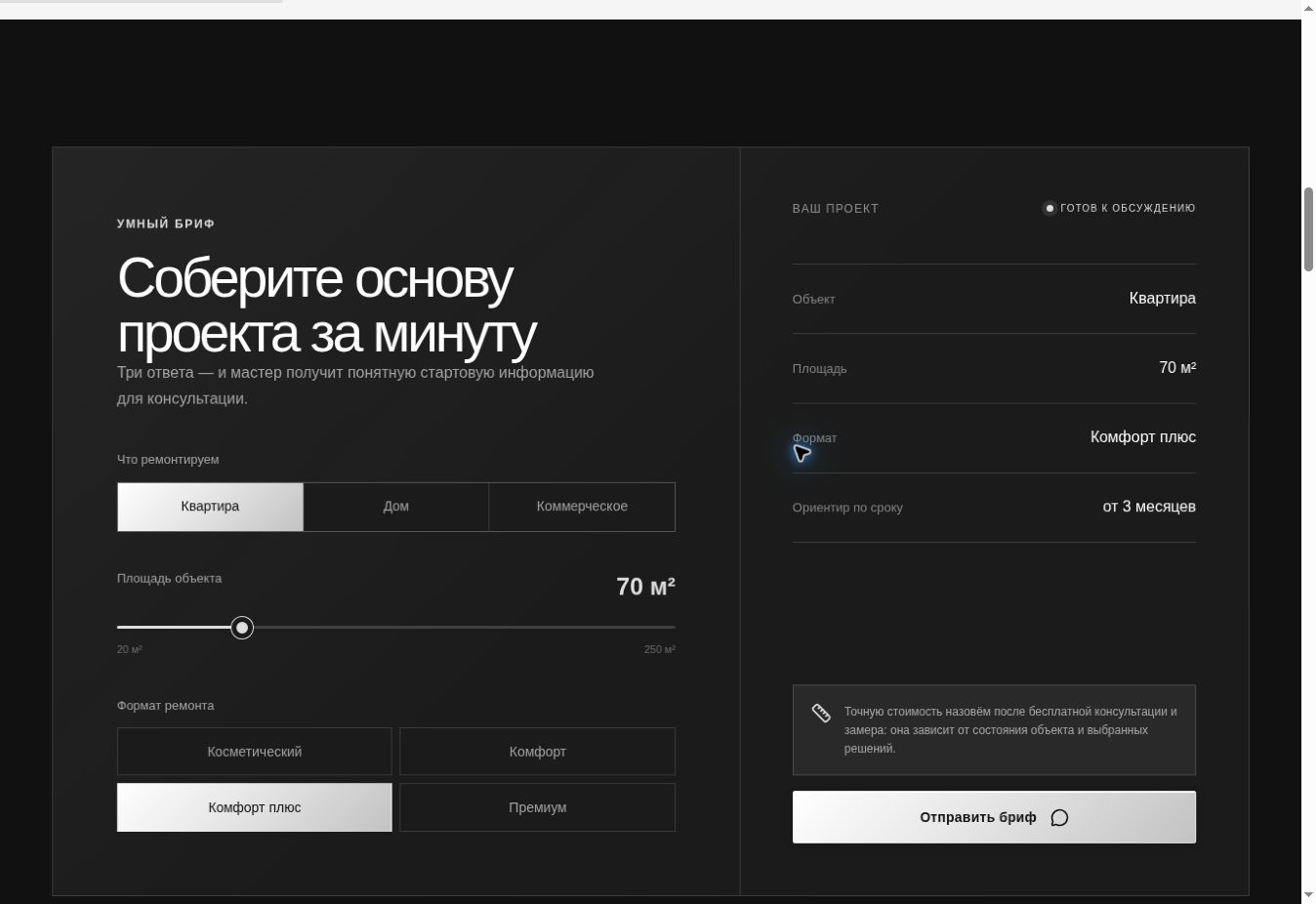This screenshot has height=904, width=1316.
Task: Click the Отправить бриф button
Action: point(994,817)
